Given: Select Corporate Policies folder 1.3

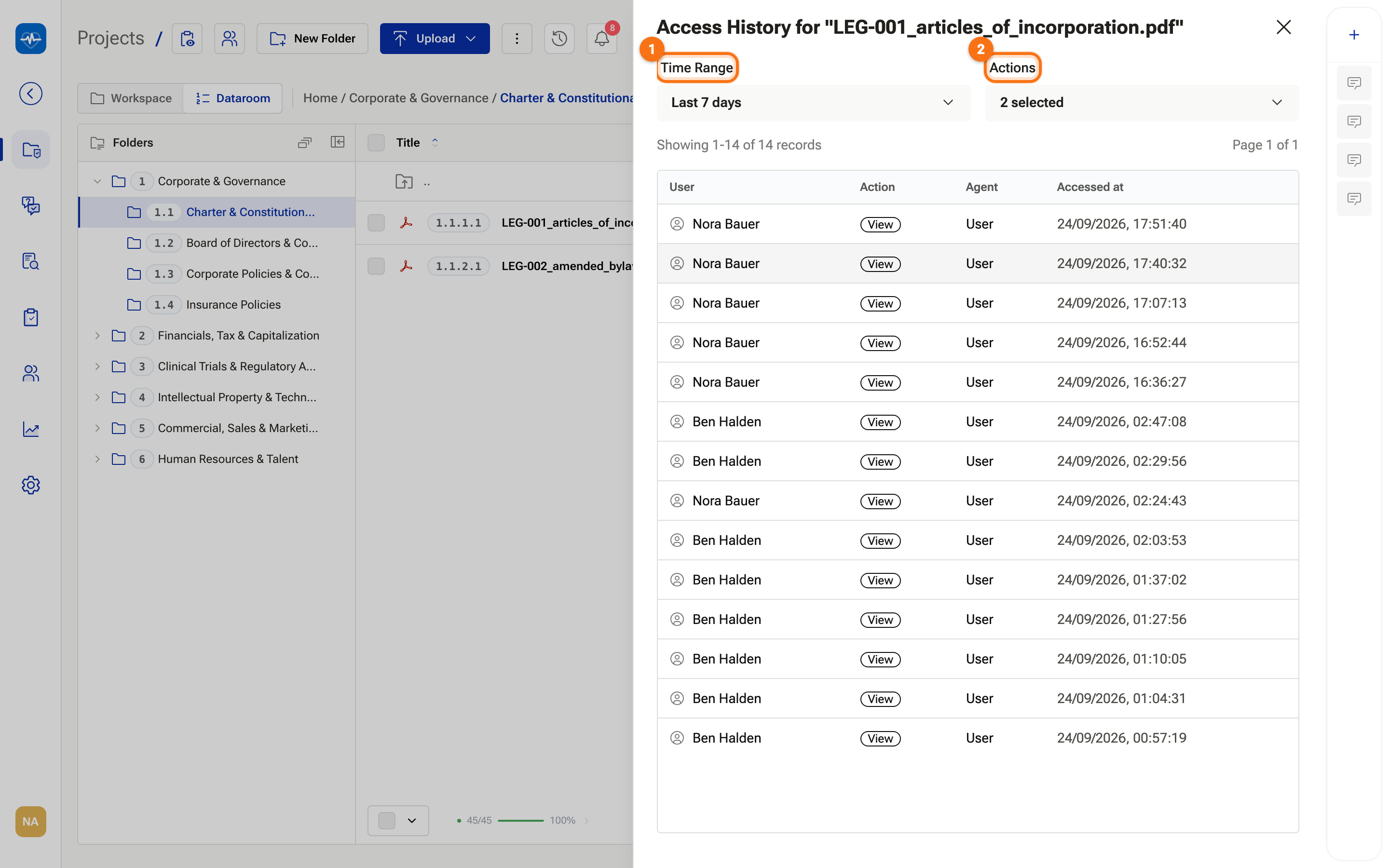Looking at the screenshot, I should (x=217, y=274).
